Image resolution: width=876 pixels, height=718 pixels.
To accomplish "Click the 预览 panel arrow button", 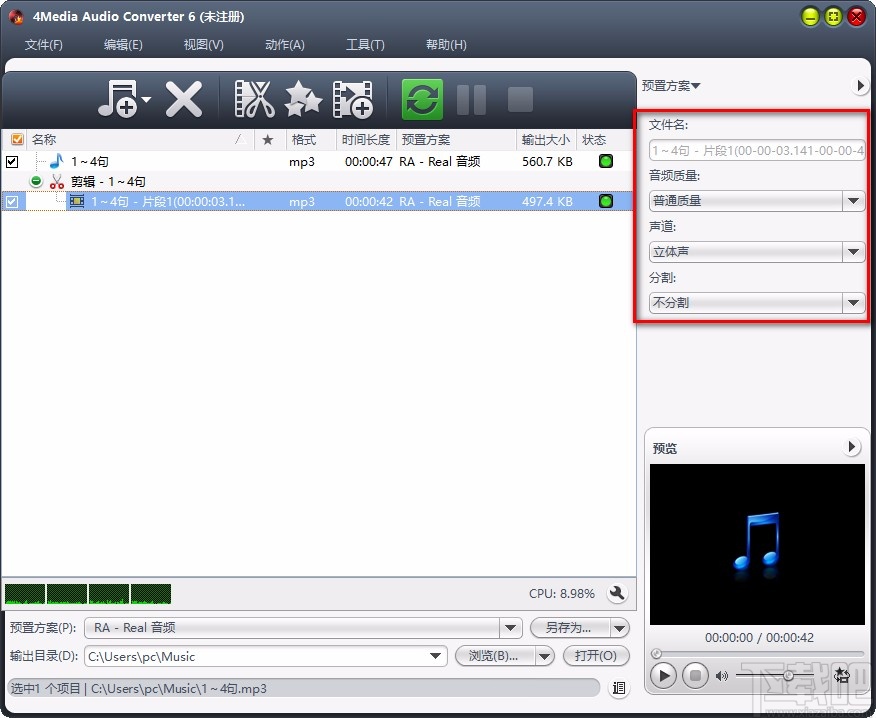I will [x=851, y=446].
